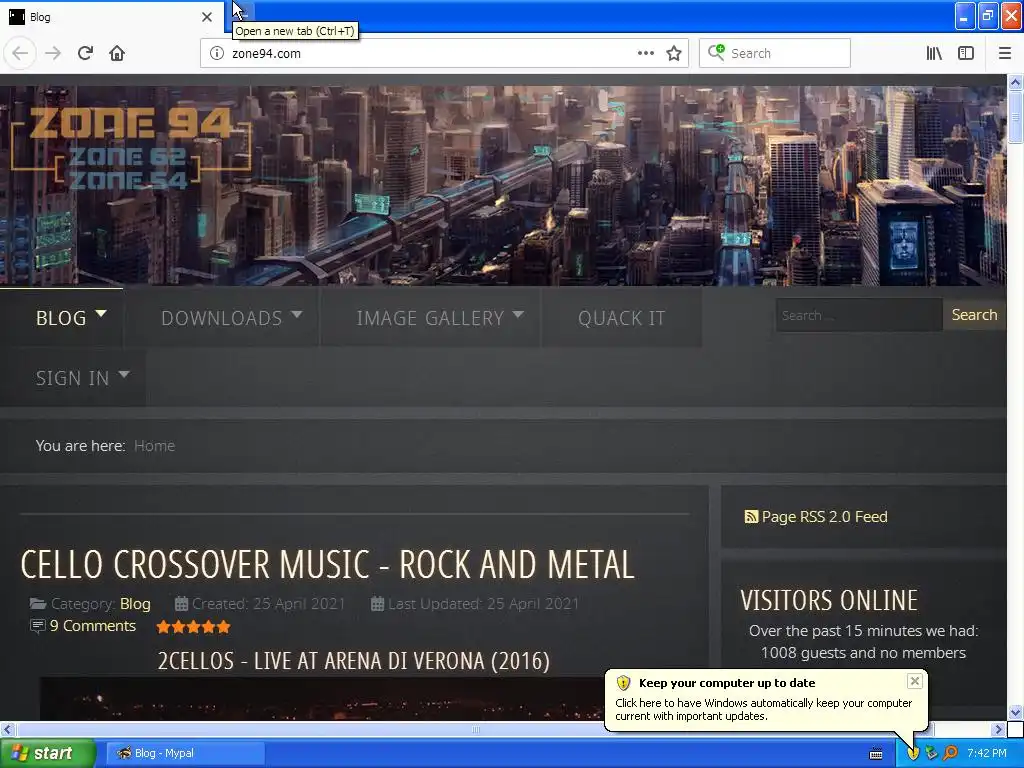Click the calendar icon beside Created date
This screenshot has height=768, width=1024.
coord(182,604)
